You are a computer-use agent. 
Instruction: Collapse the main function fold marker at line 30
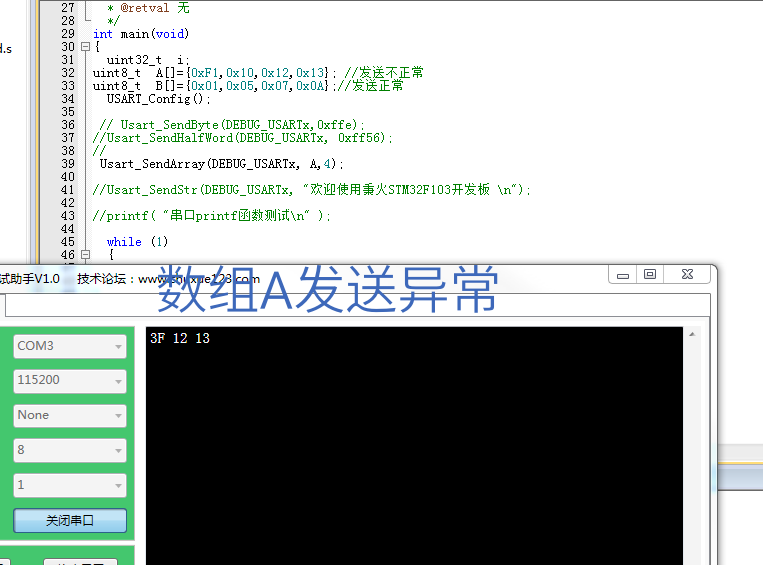tap(84, 47)
